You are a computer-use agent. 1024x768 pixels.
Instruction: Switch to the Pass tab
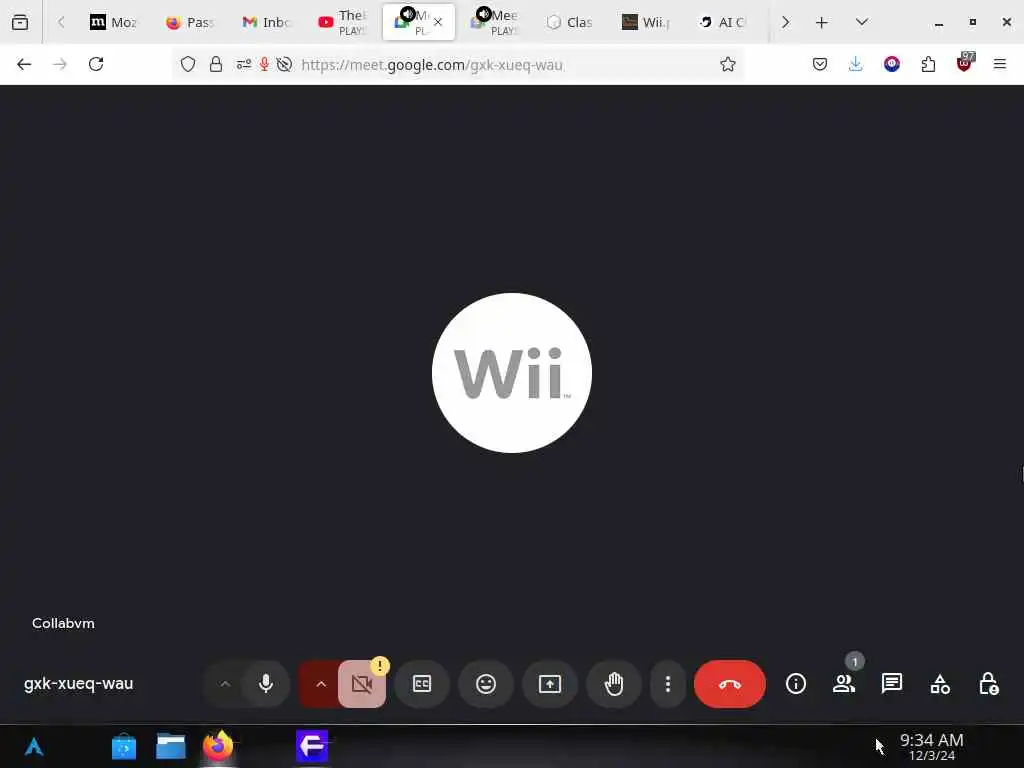(189, 22)
